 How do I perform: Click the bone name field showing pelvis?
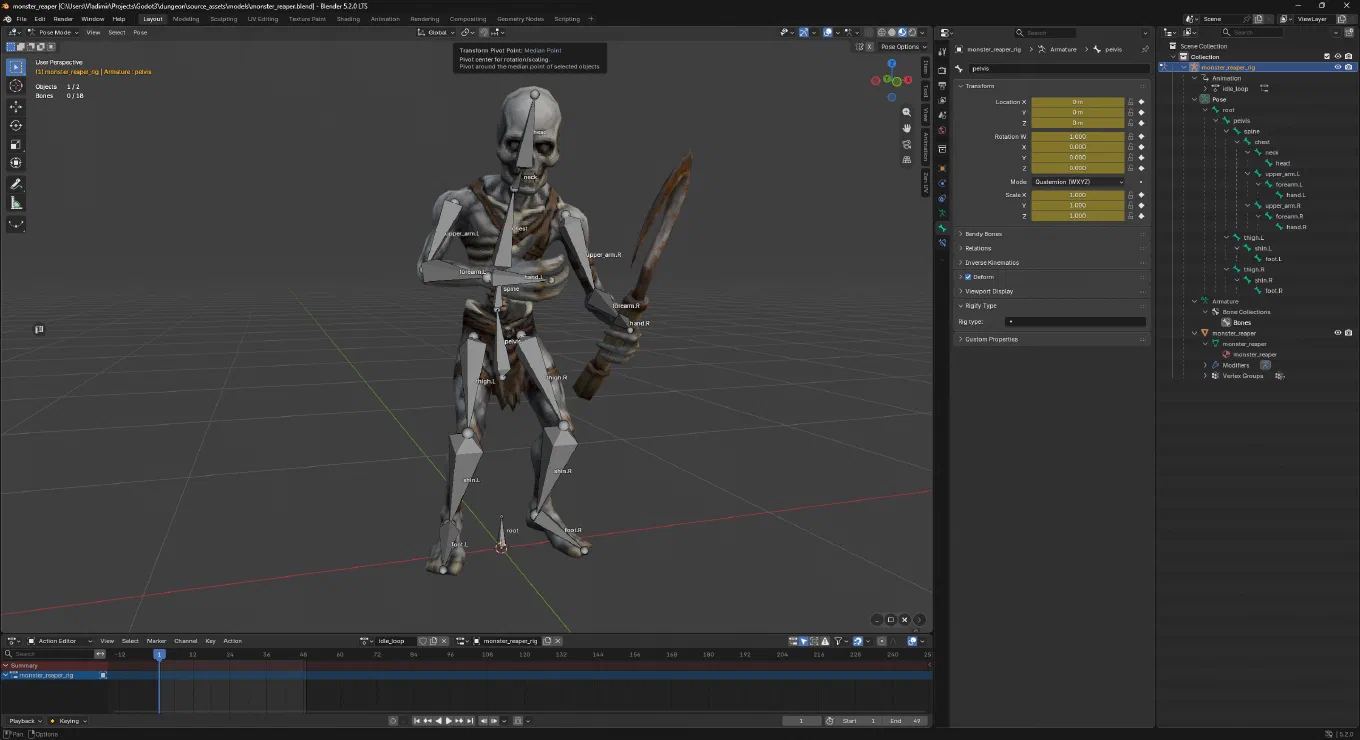(1058, 69)
